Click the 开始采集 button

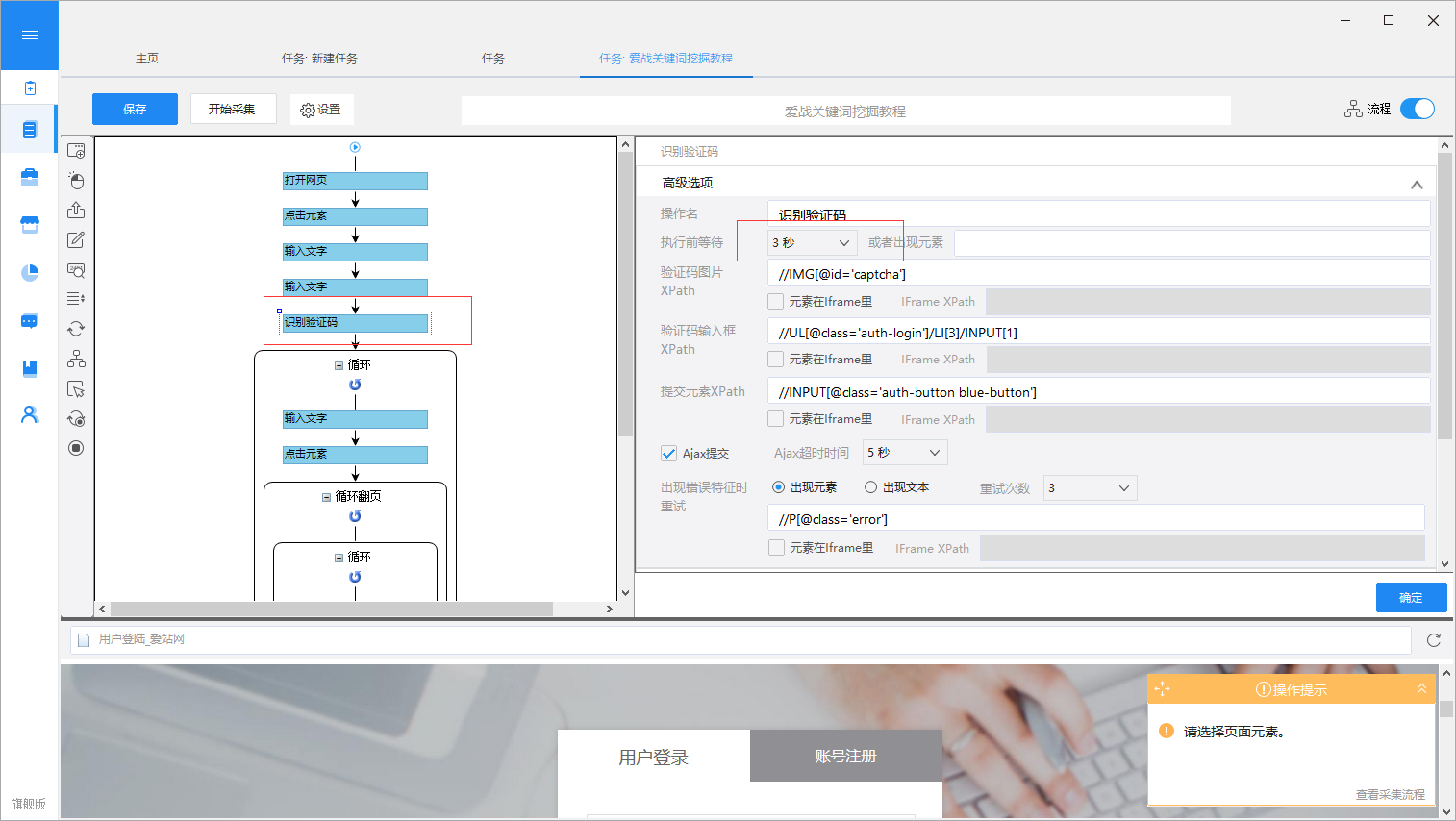233,109
